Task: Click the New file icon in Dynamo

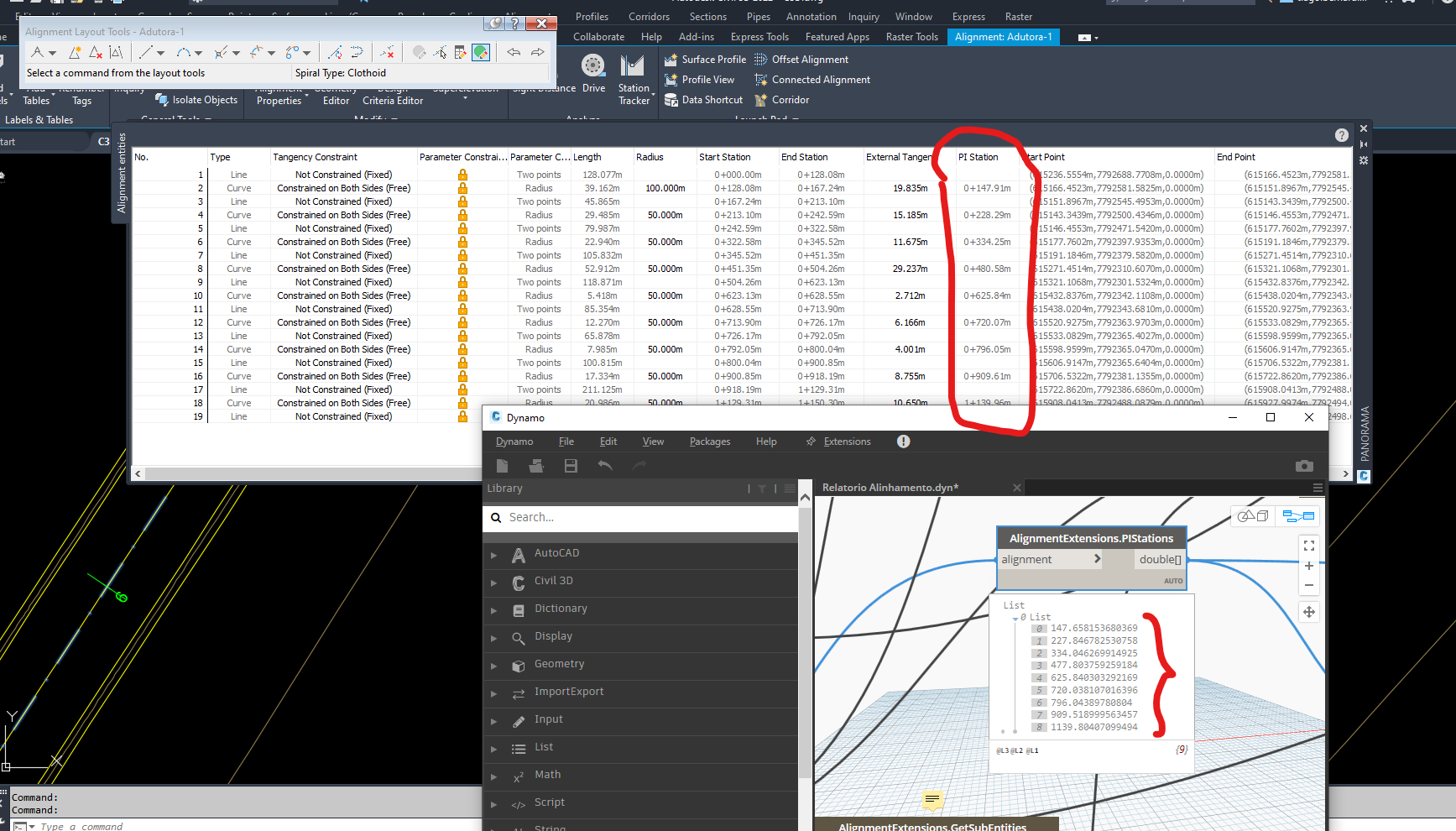Action: coord(502,466)
